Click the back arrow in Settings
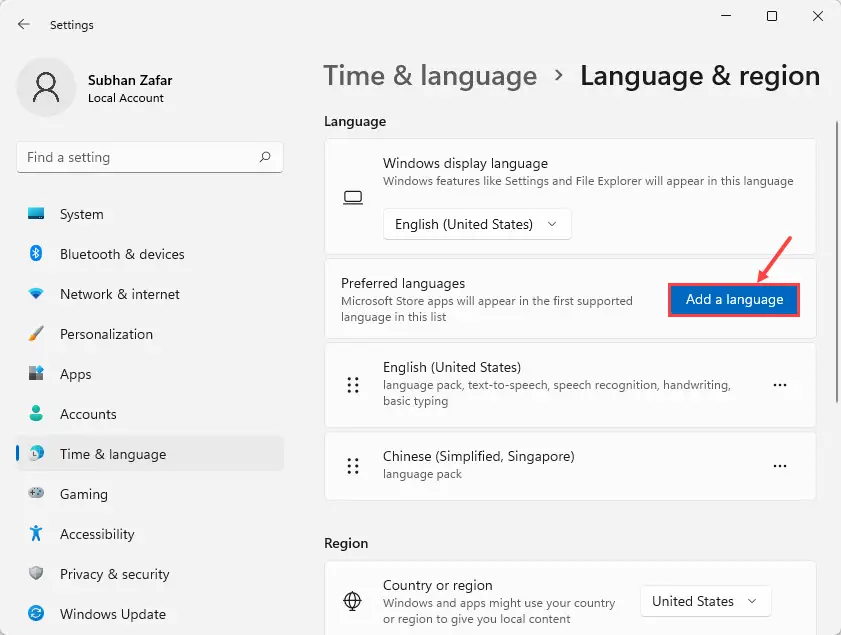 tap(24, 24)
